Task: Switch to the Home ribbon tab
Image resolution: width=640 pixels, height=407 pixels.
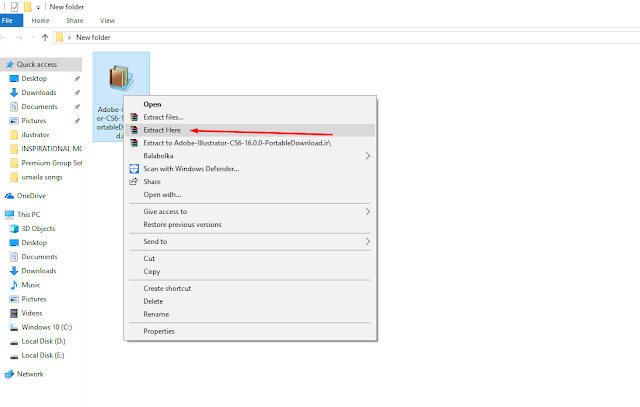Action: pos(40,20)
